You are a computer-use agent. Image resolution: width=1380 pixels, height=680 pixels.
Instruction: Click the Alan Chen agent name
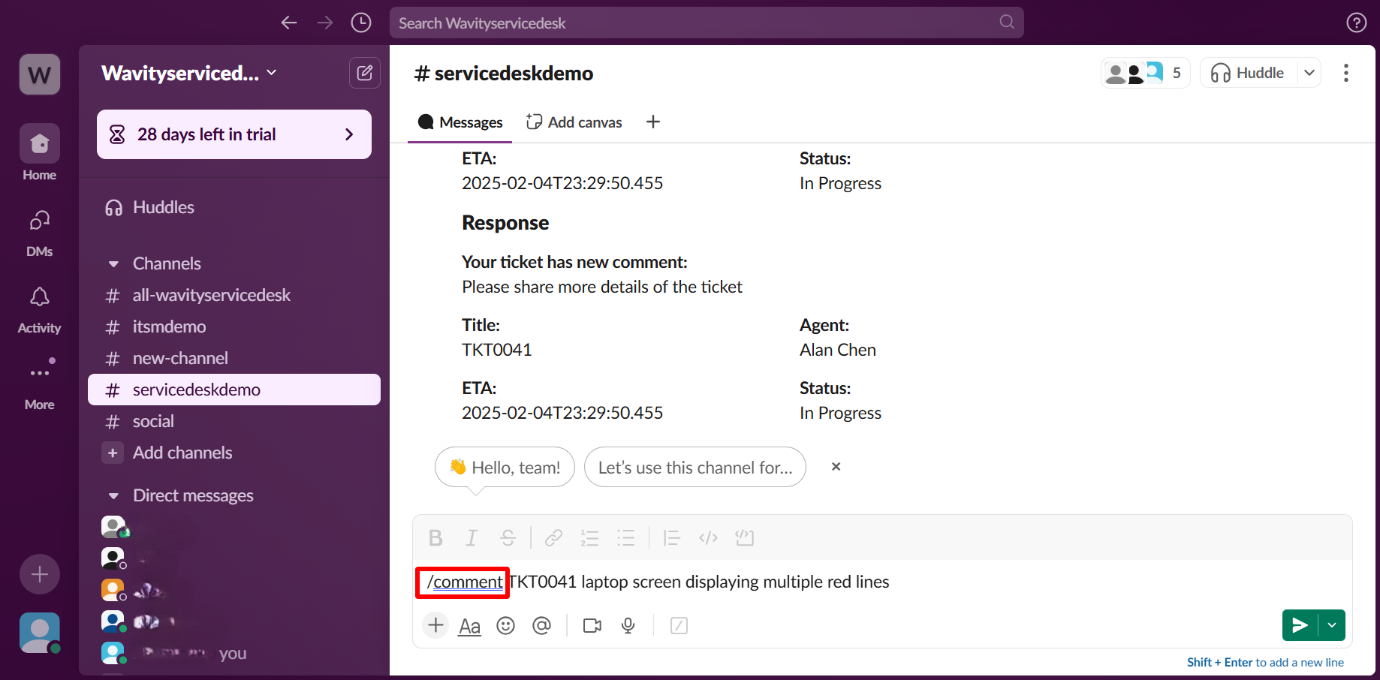tap(838, 350)
